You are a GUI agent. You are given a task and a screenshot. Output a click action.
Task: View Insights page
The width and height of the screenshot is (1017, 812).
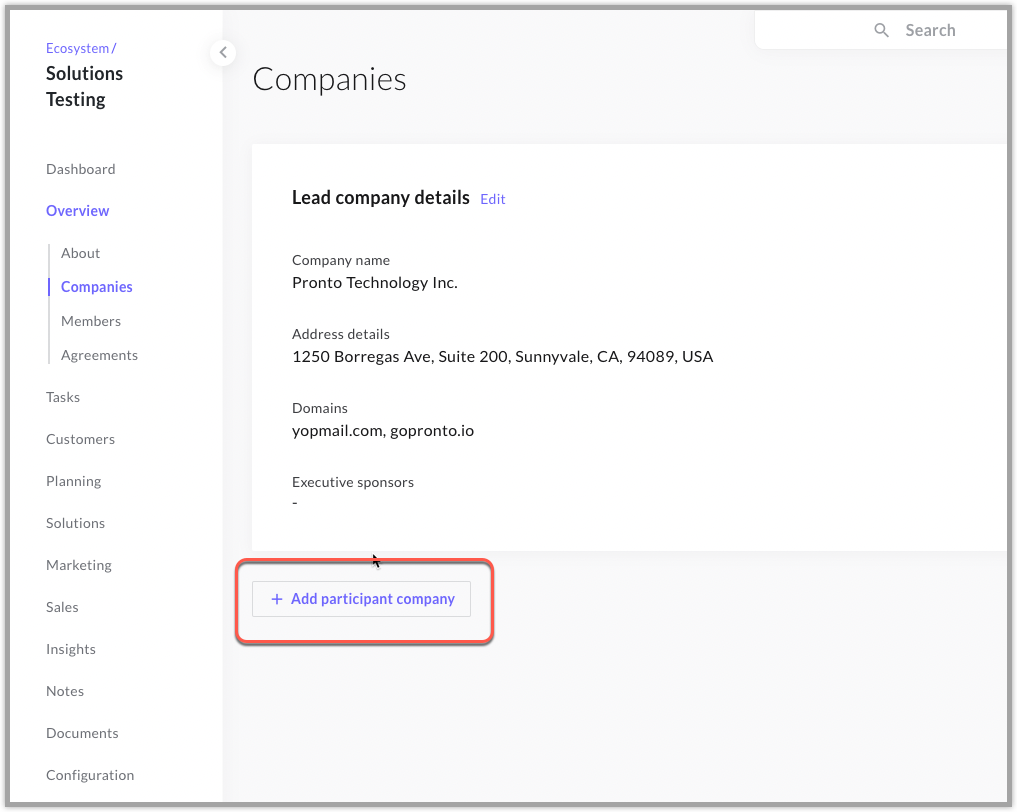[x=71, y=649]
